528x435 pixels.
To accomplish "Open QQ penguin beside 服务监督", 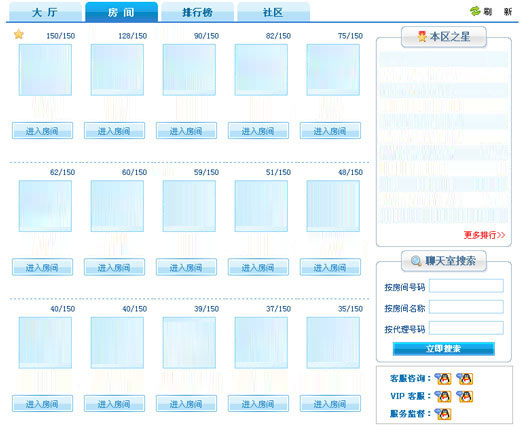I will click(x=443, y=414).
